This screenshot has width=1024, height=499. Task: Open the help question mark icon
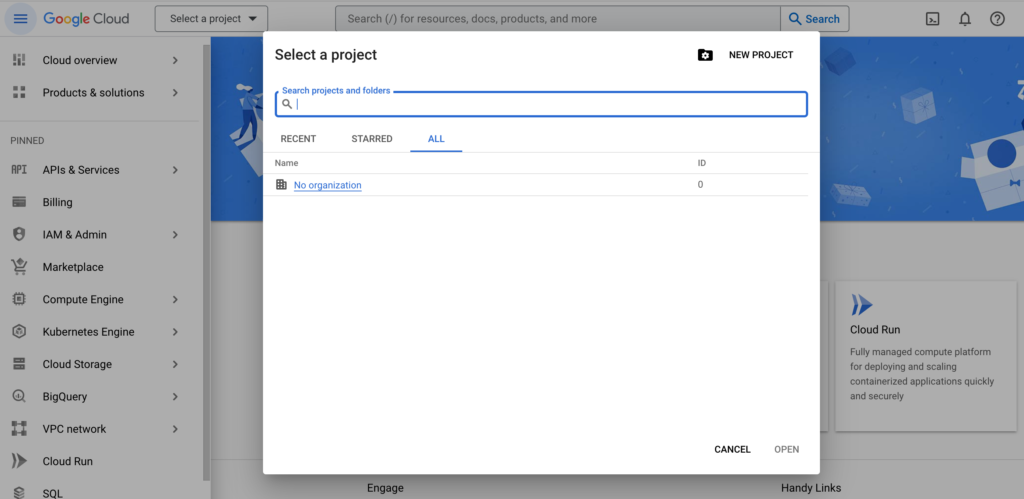click(x=997, y=19)
